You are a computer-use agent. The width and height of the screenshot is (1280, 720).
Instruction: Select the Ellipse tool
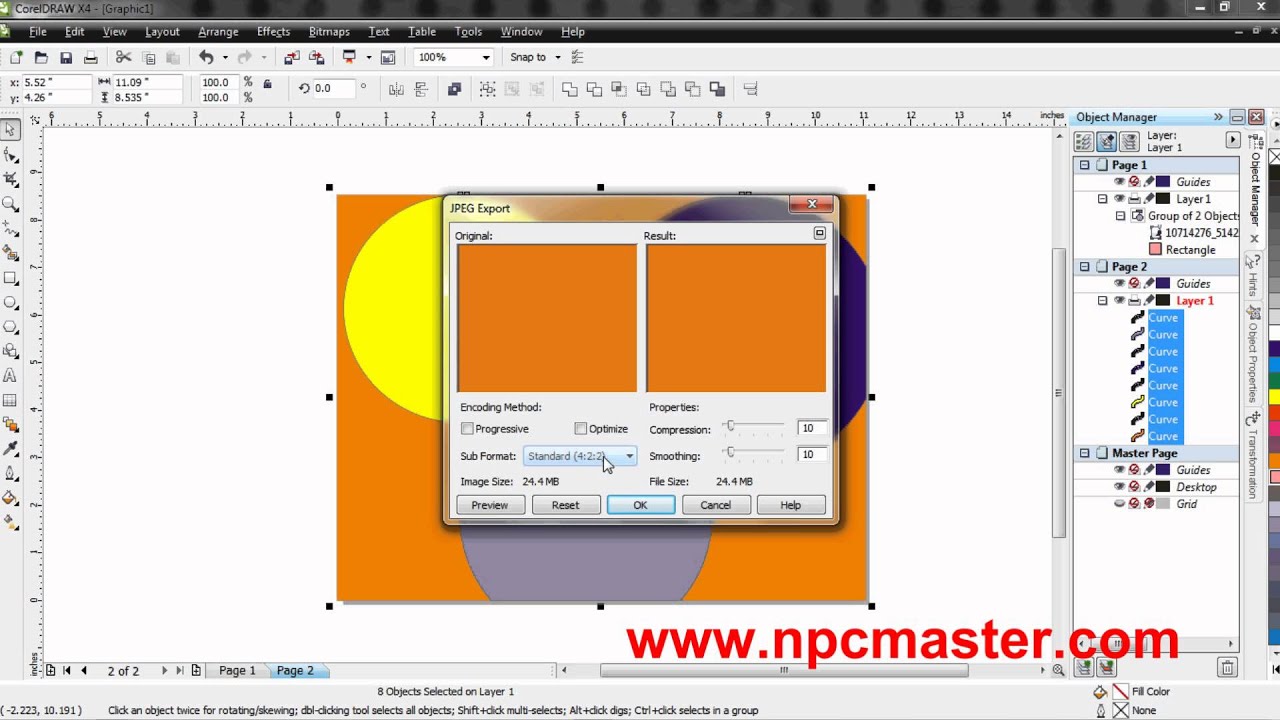click(x=11, y=302)
